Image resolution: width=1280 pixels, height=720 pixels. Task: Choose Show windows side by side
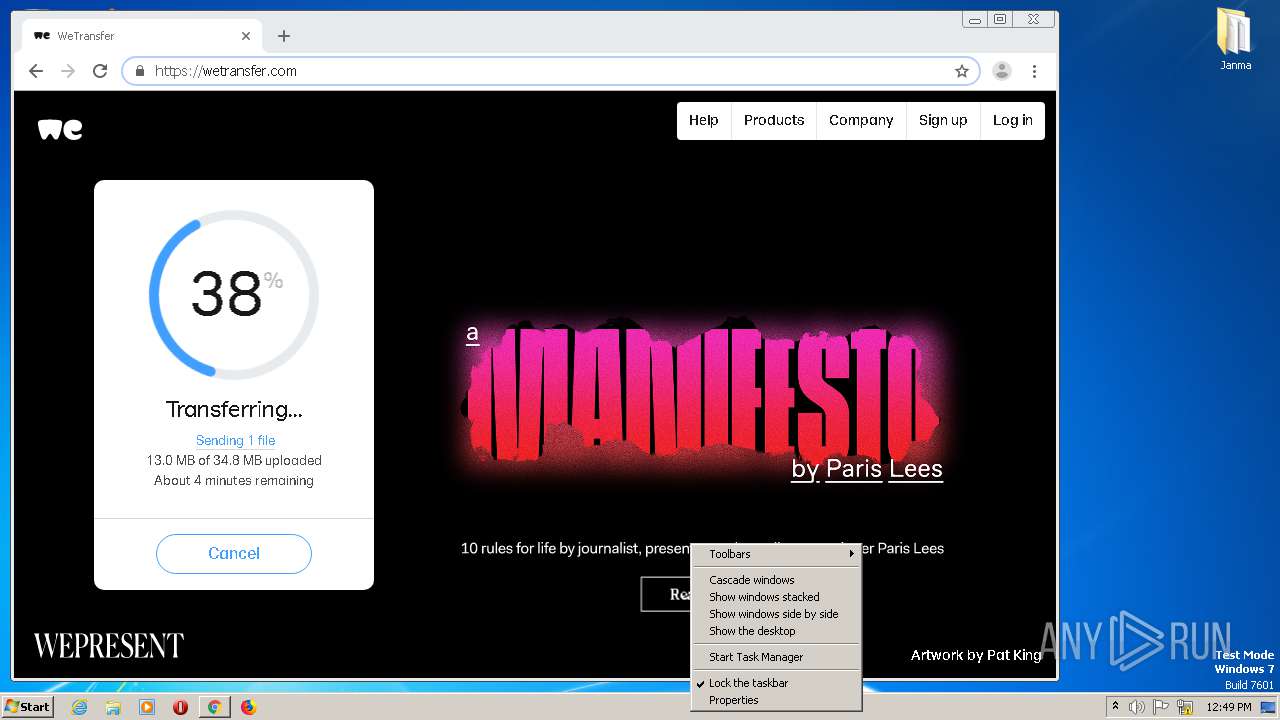click(x=776, y=614)
